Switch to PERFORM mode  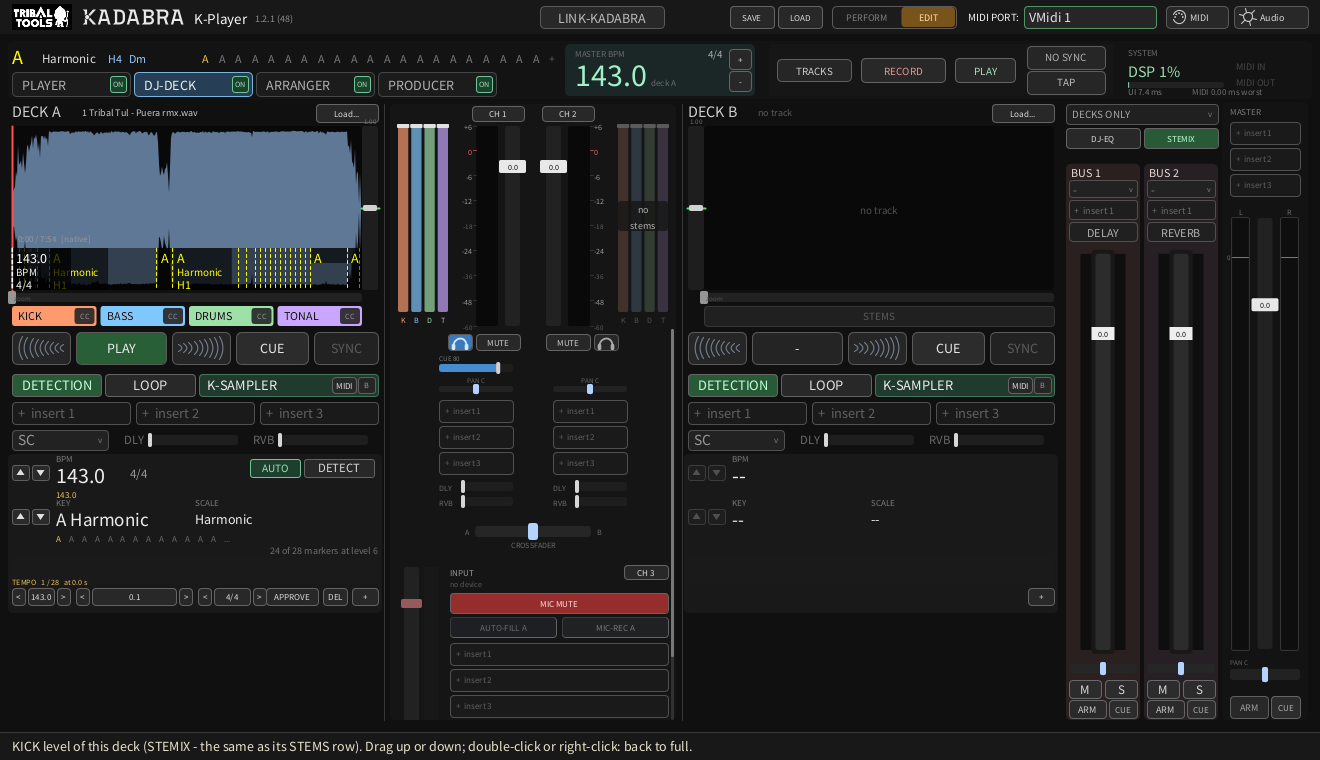coord(866,17)
